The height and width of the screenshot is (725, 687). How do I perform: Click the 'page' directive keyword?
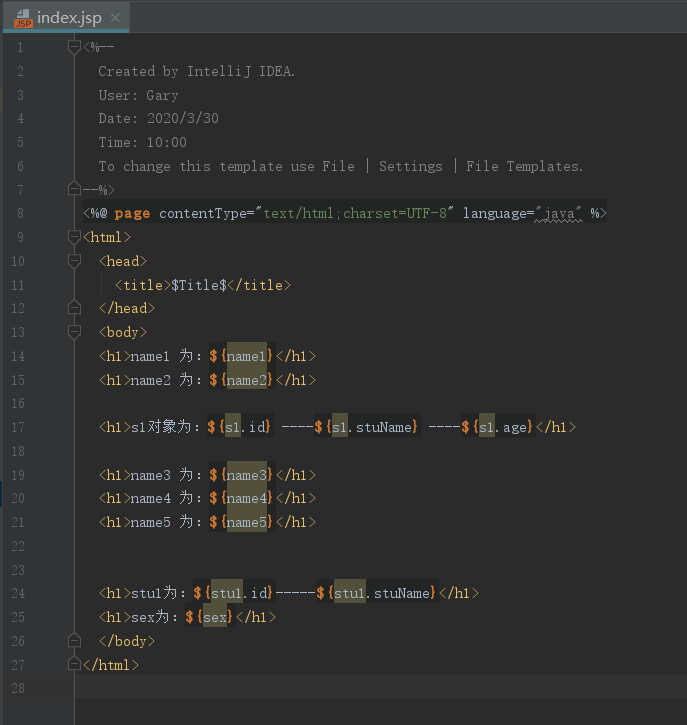[x=132, y=213]
